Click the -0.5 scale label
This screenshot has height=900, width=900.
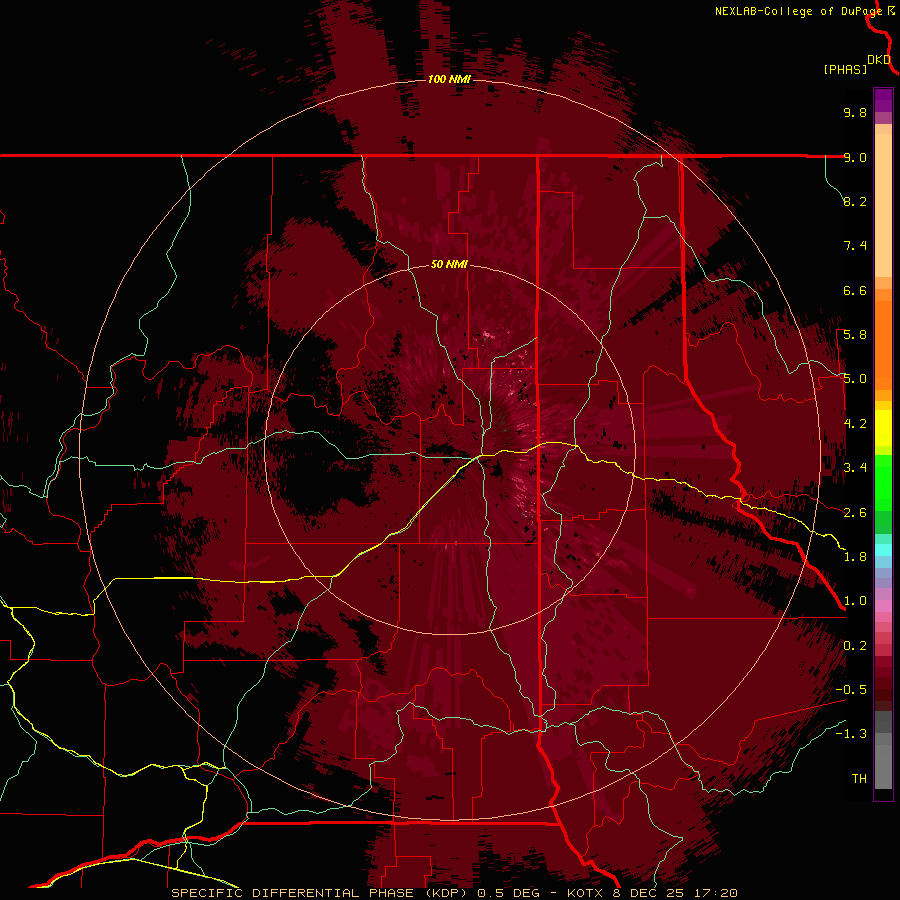point(851,690)
